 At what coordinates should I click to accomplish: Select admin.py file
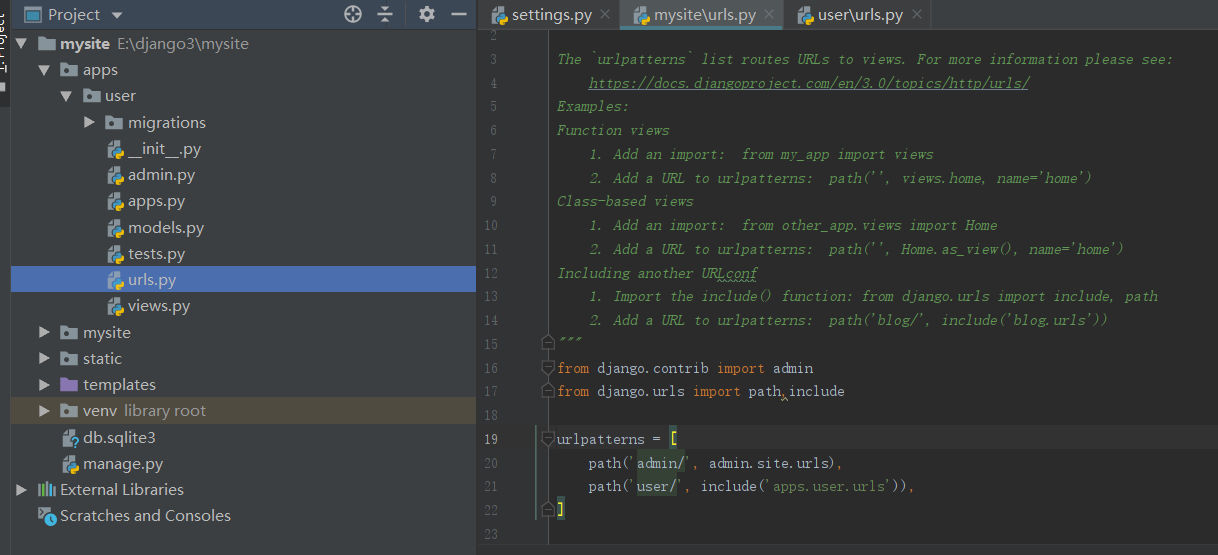pyautogui.click(x=162, y=175)
